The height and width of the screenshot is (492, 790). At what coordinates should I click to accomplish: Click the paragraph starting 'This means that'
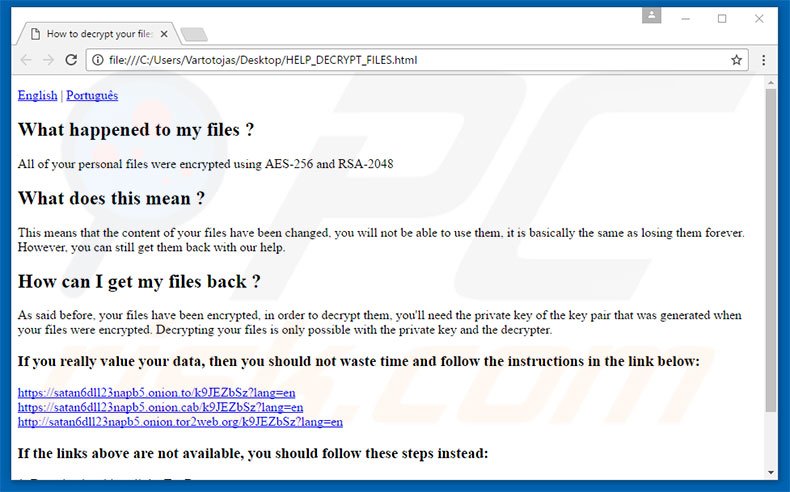[381, 240]
